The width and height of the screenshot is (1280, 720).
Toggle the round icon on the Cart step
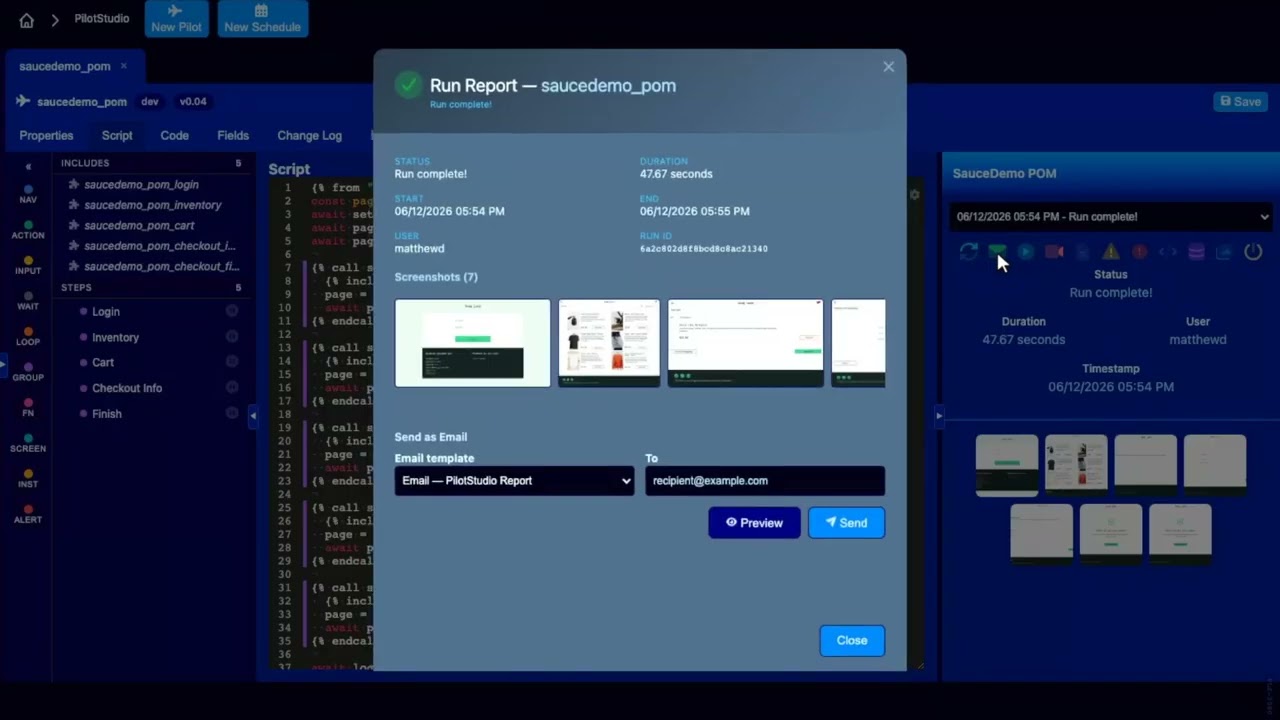coord(232,362)
